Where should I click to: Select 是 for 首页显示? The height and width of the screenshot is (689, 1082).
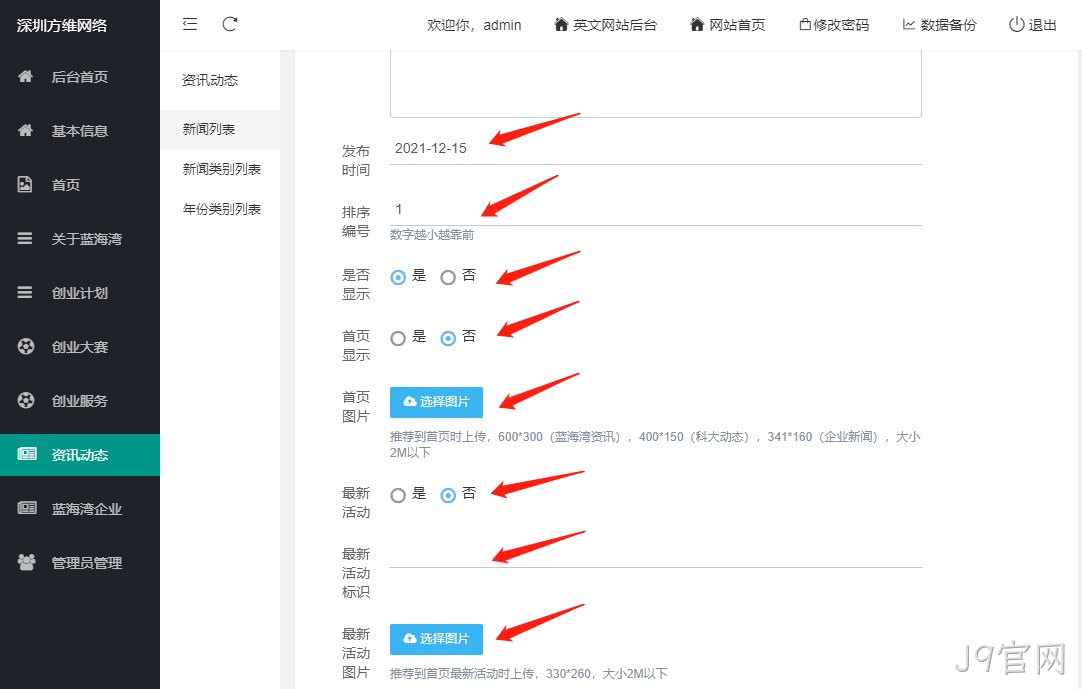click(398, 338)
